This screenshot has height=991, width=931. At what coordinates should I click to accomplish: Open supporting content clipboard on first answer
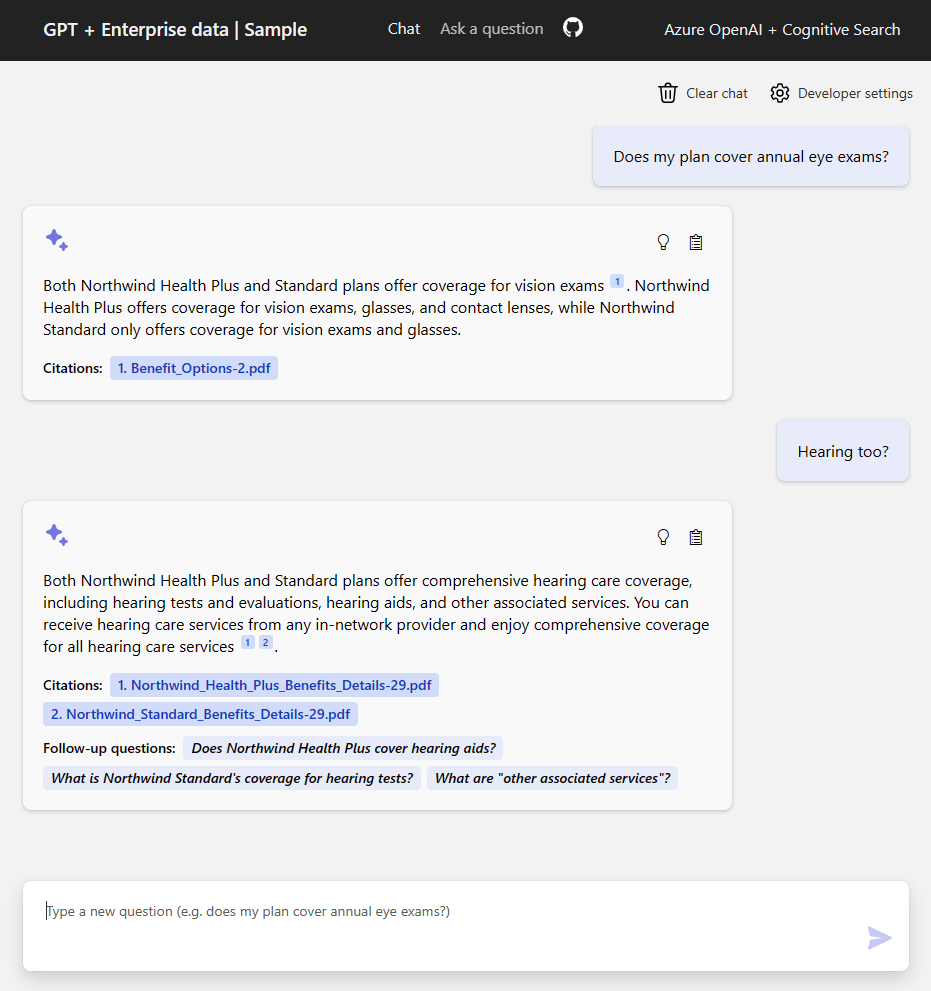point(696,241)
